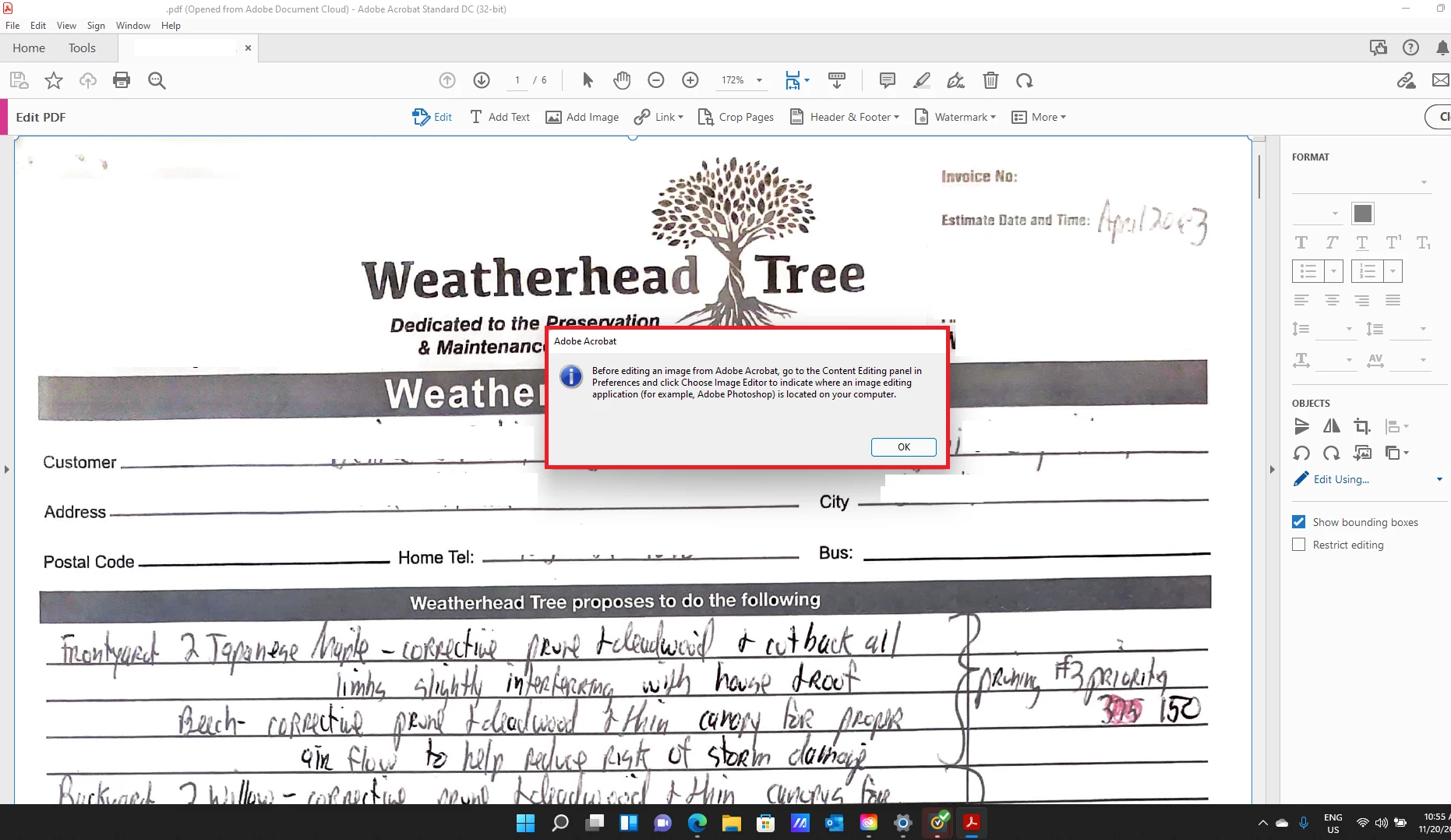
Task: Justify text in Format panel
Action: click(1393, 300)
